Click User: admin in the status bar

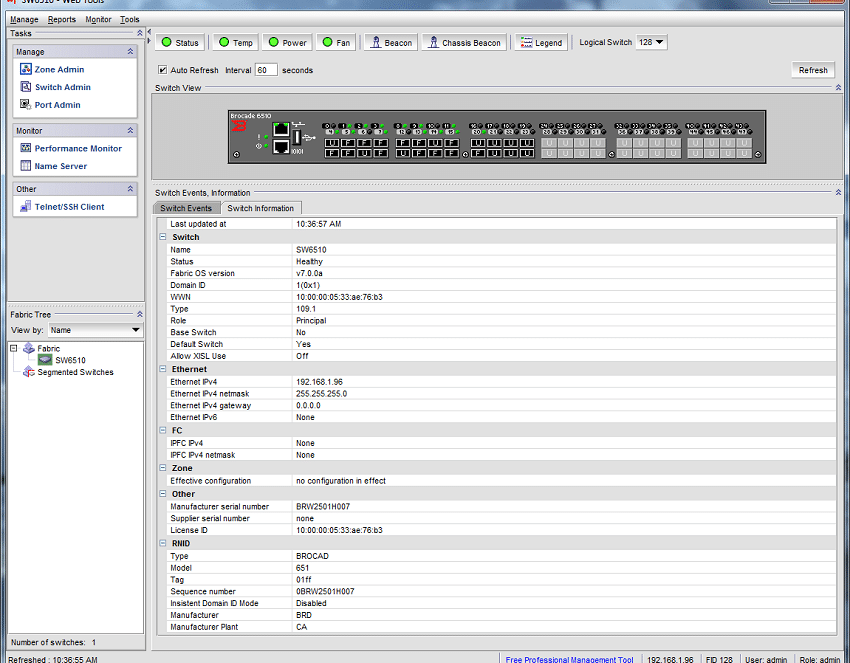click(765, 659)
